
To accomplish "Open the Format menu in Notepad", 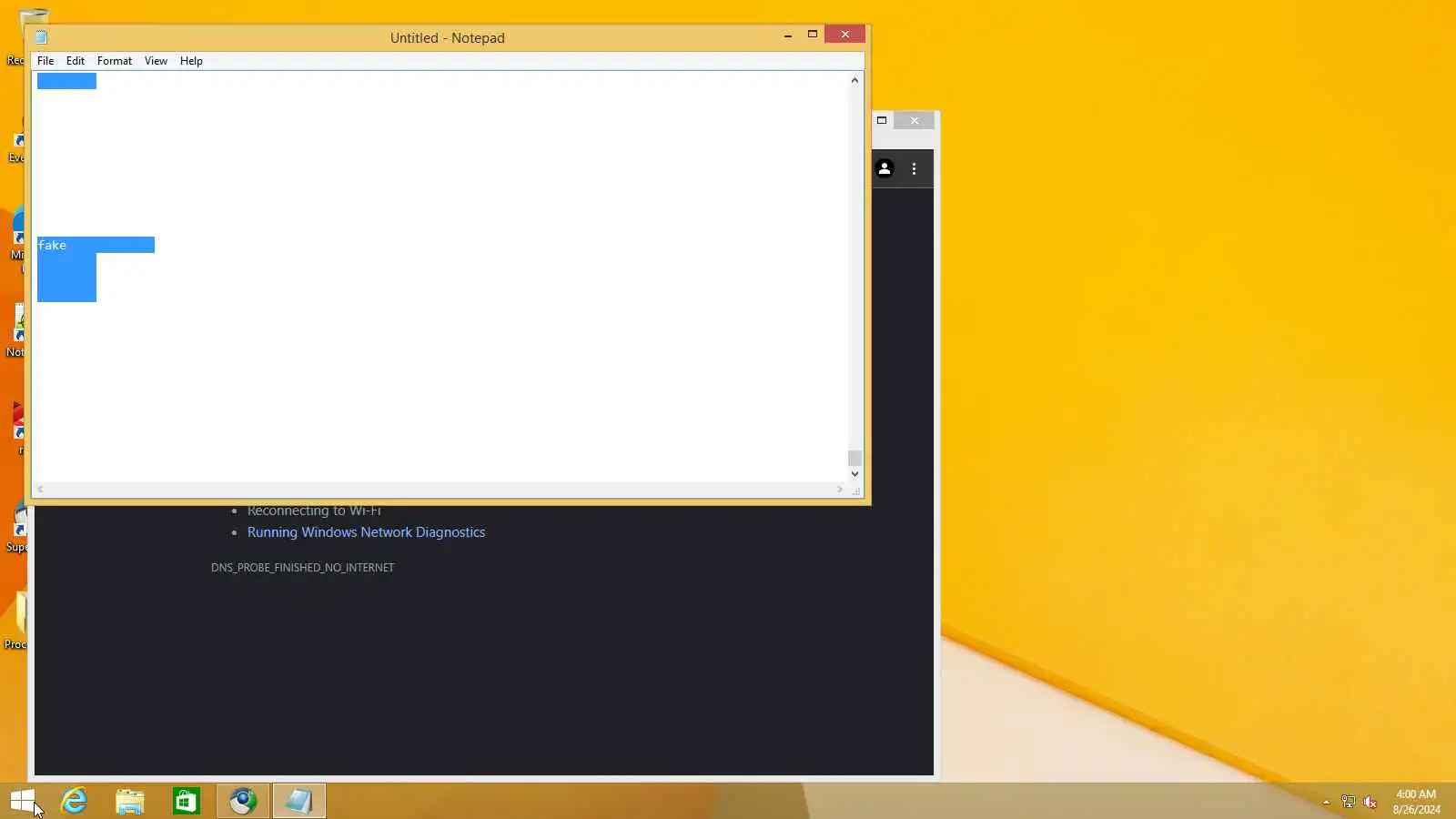I will pyautogui.click(x=115, y=61).
